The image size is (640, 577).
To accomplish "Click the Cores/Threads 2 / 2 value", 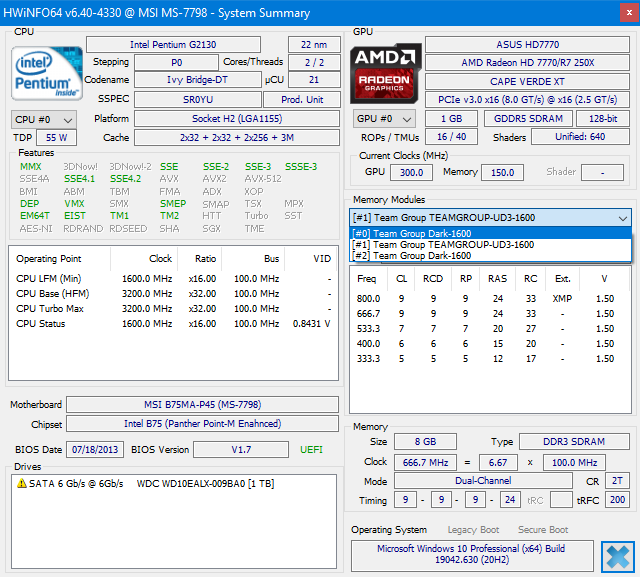I will click(314, 62).
